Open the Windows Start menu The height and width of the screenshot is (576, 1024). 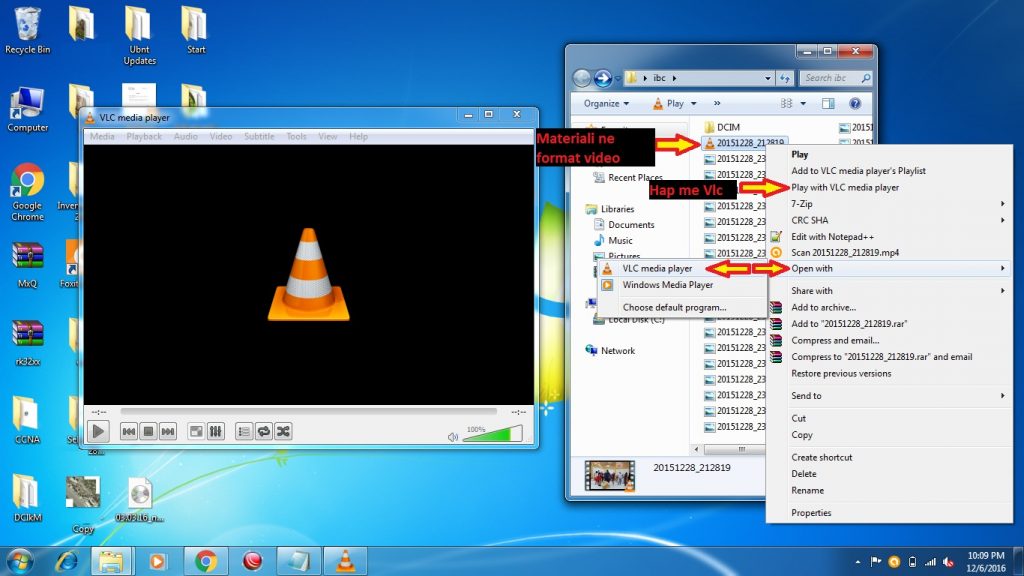pyautogui.click(x=19, y=561)
